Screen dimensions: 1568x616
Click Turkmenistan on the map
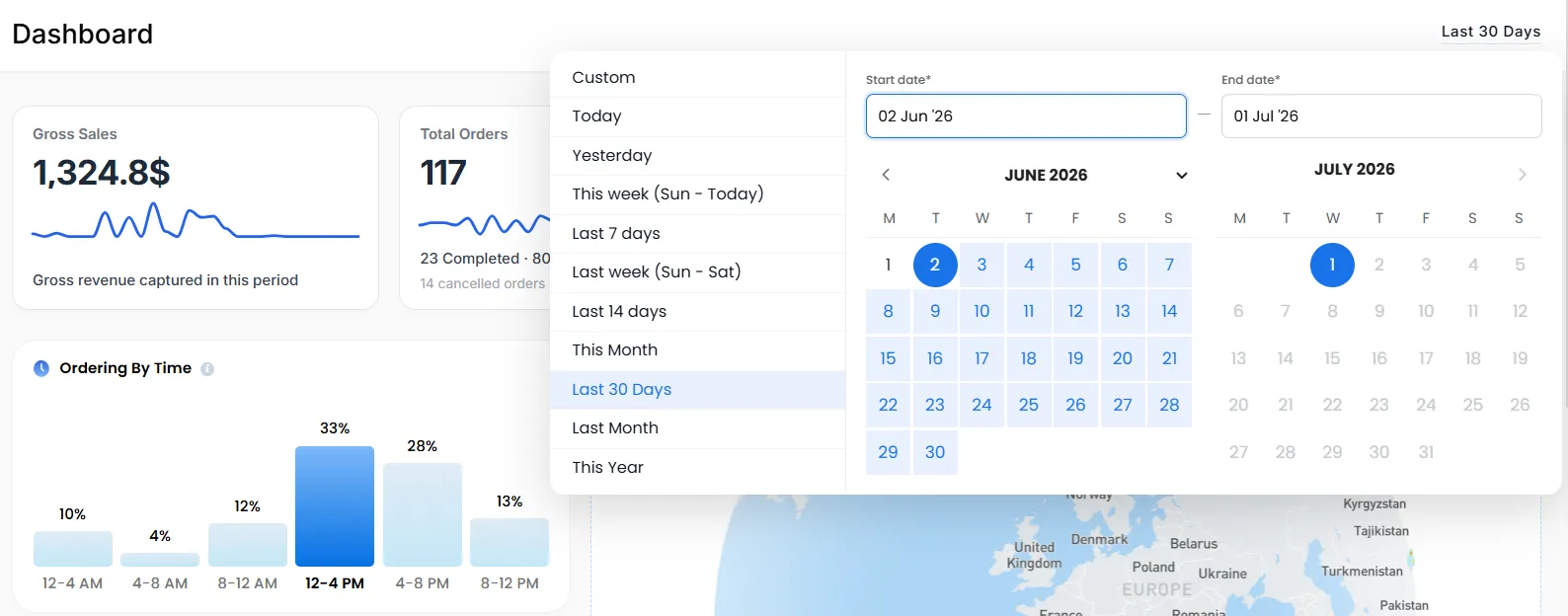point(1362,572)
